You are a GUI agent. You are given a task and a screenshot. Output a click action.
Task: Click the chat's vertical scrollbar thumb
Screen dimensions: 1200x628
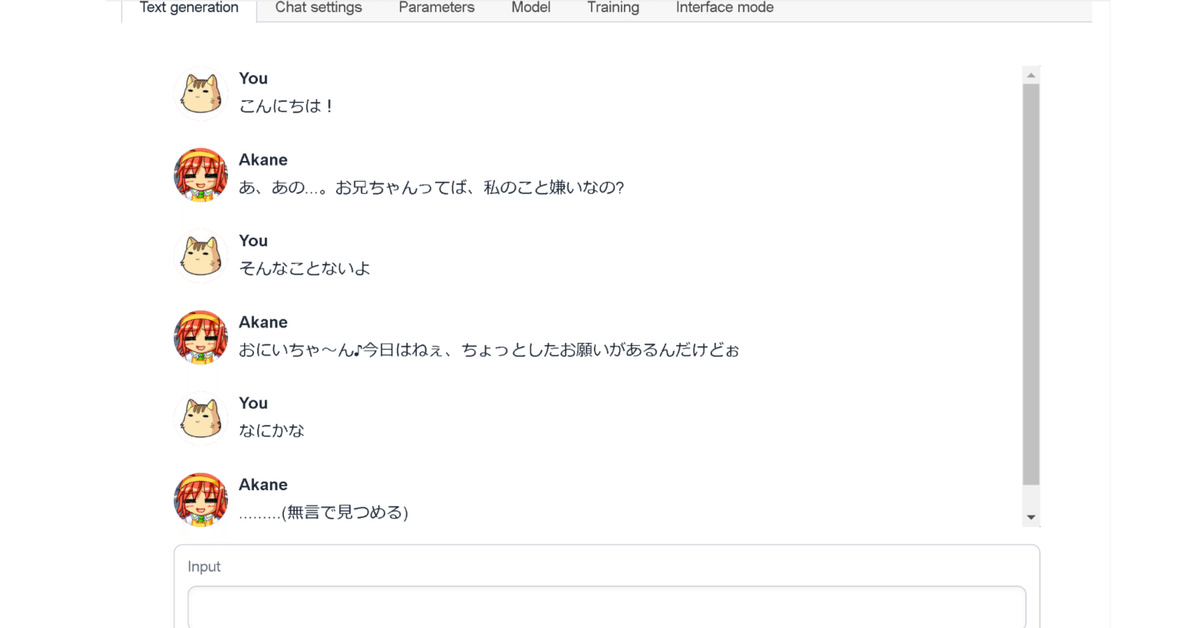tap(1031, 285)
